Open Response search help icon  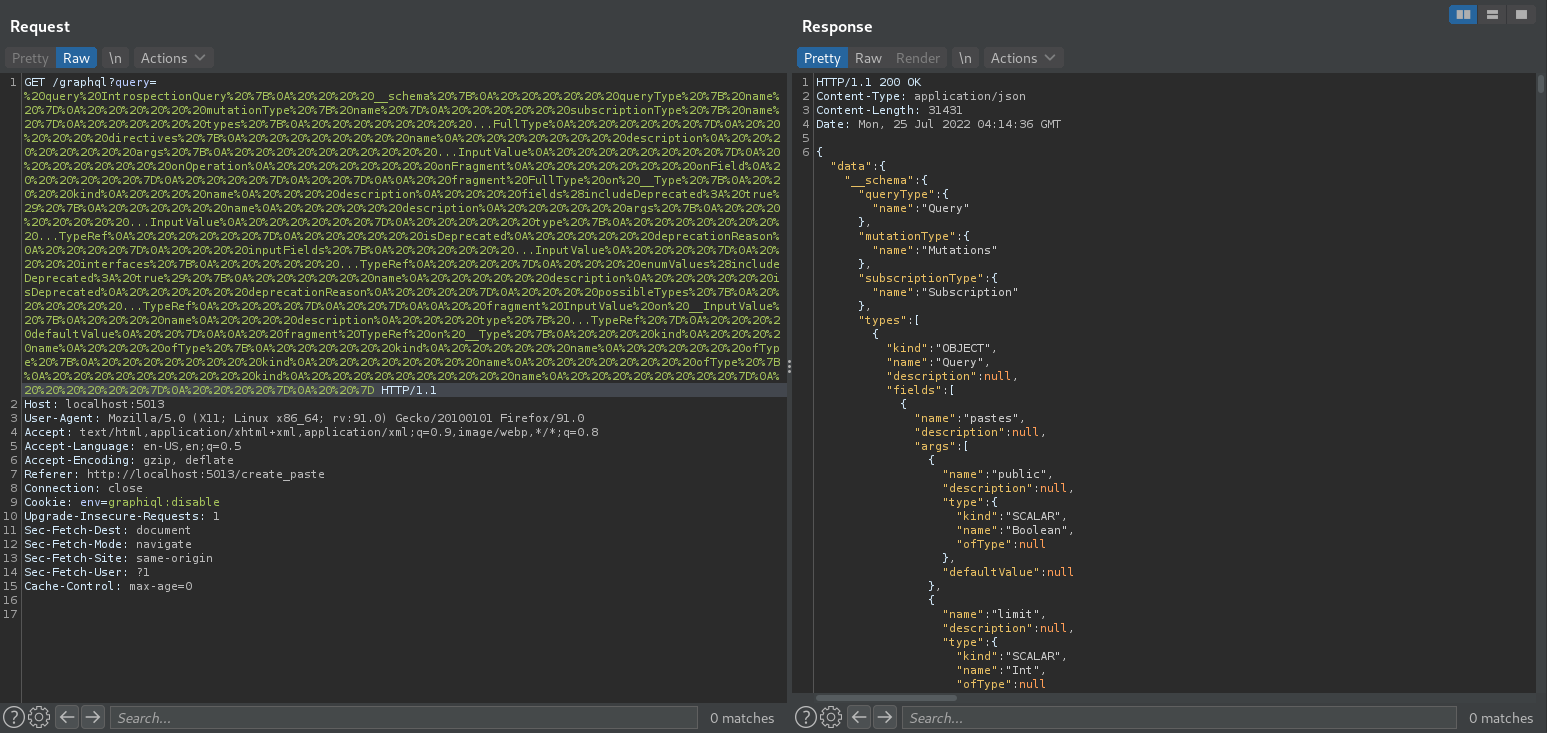point(806,717)
